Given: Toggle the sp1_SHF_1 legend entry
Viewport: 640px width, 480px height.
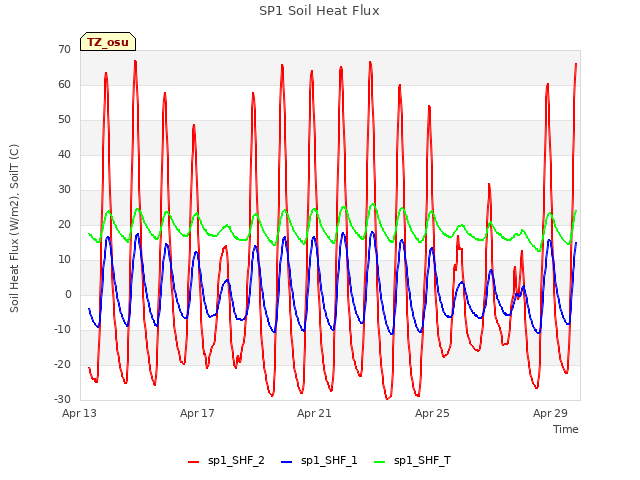Looking at the screenshot, I should point(319,461).
